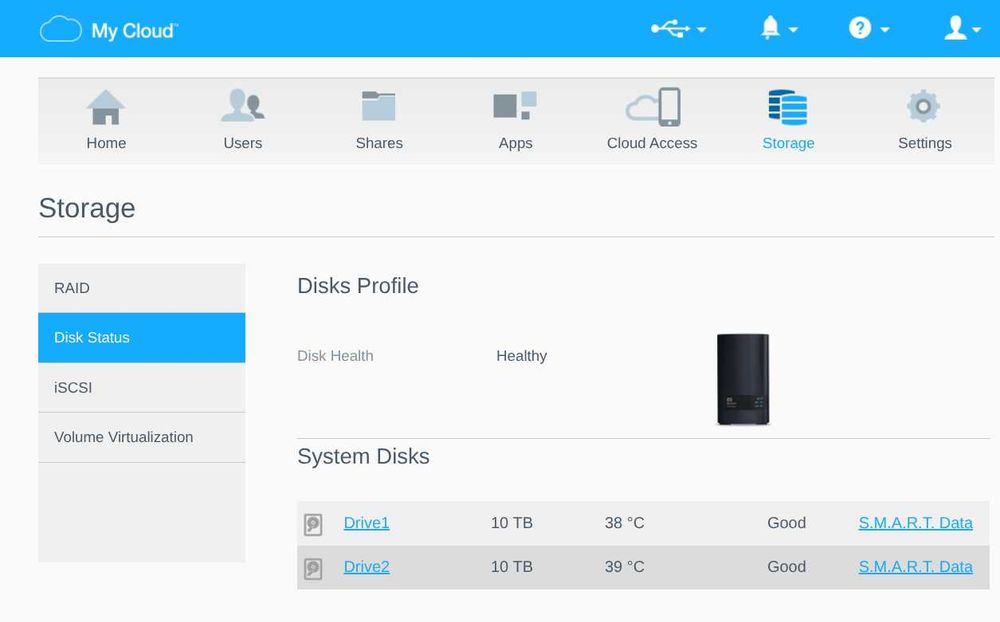Click Drive2's Good status
Viewport: 1000px width, 622px height.
[x=786, y=566]
